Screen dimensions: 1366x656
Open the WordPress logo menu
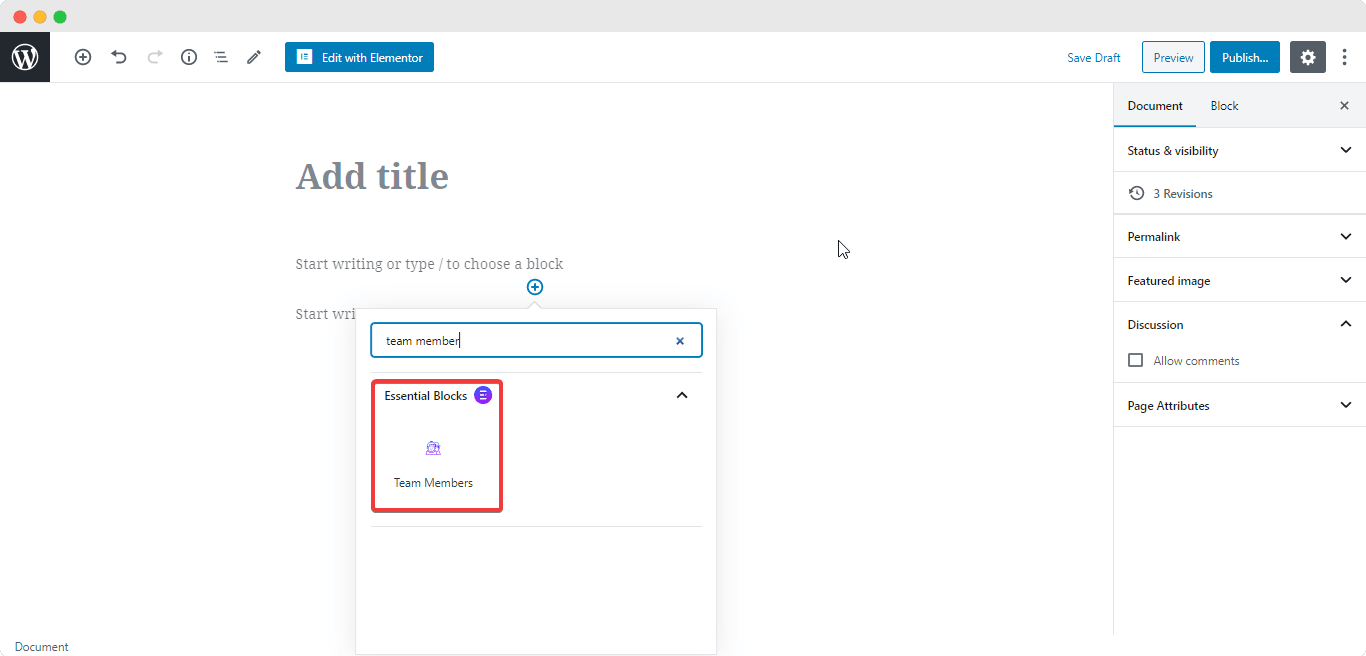point(25,57)
